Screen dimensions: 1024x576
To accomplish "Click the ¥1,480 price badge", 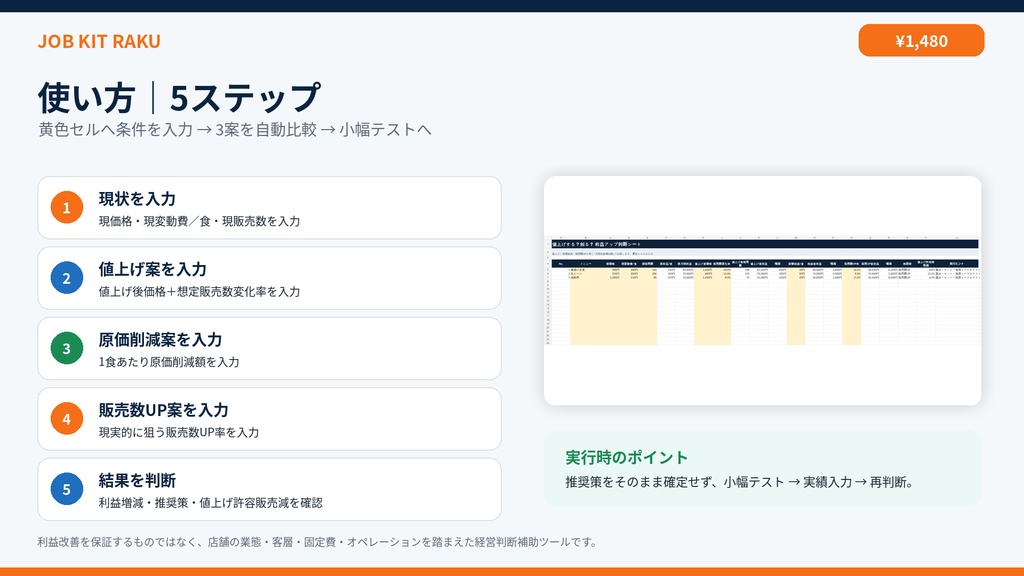I will (921, 40).
